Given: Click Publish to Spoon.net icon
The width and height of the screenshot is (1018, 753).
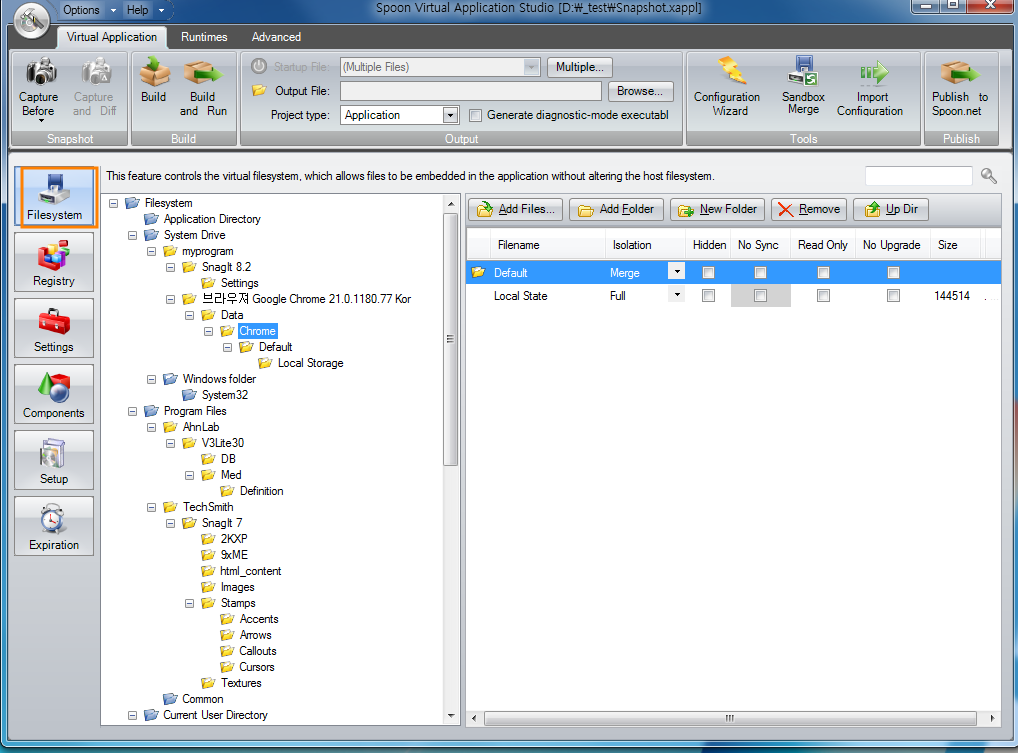Looking at the screenshot, I should coord(960,72).
